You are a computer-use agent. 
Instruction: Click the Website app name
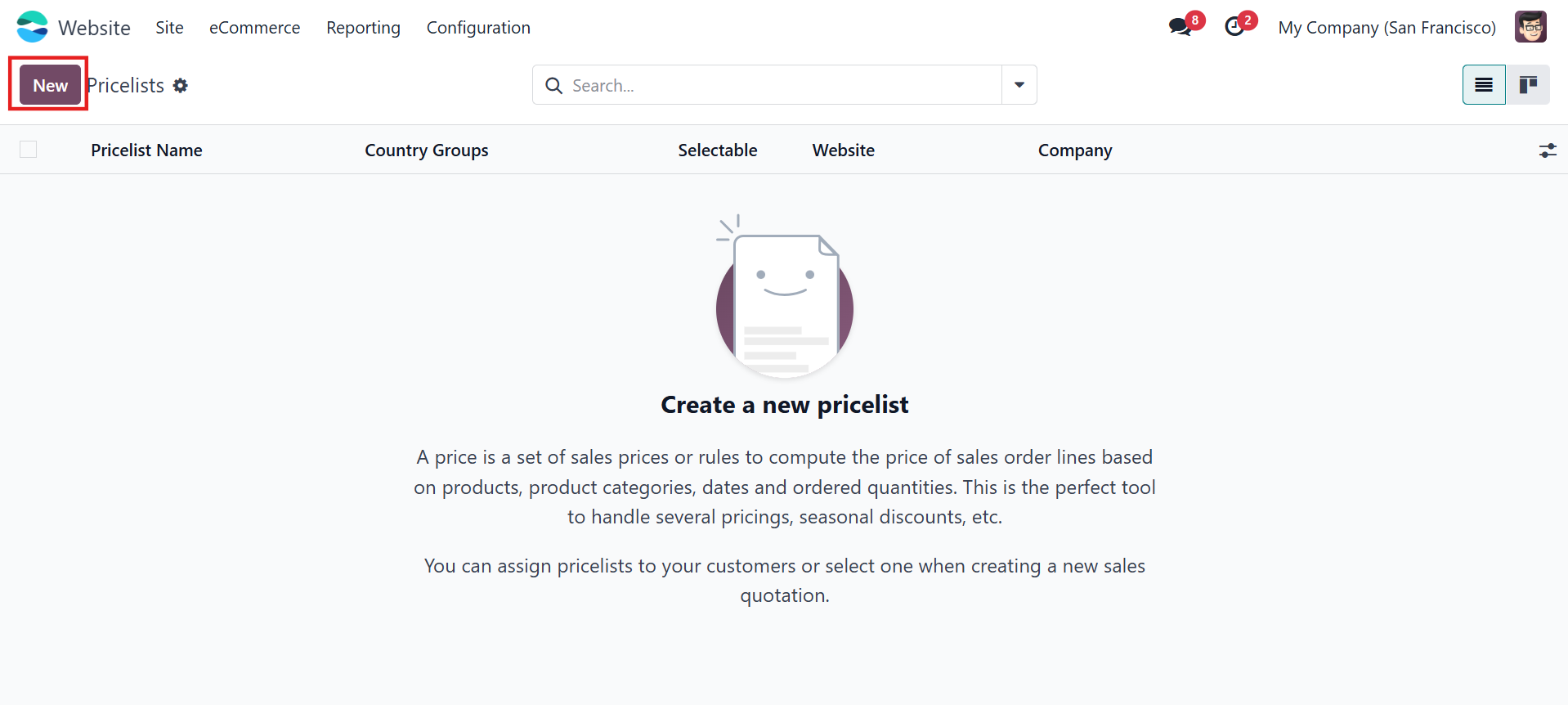pos(94,28)
